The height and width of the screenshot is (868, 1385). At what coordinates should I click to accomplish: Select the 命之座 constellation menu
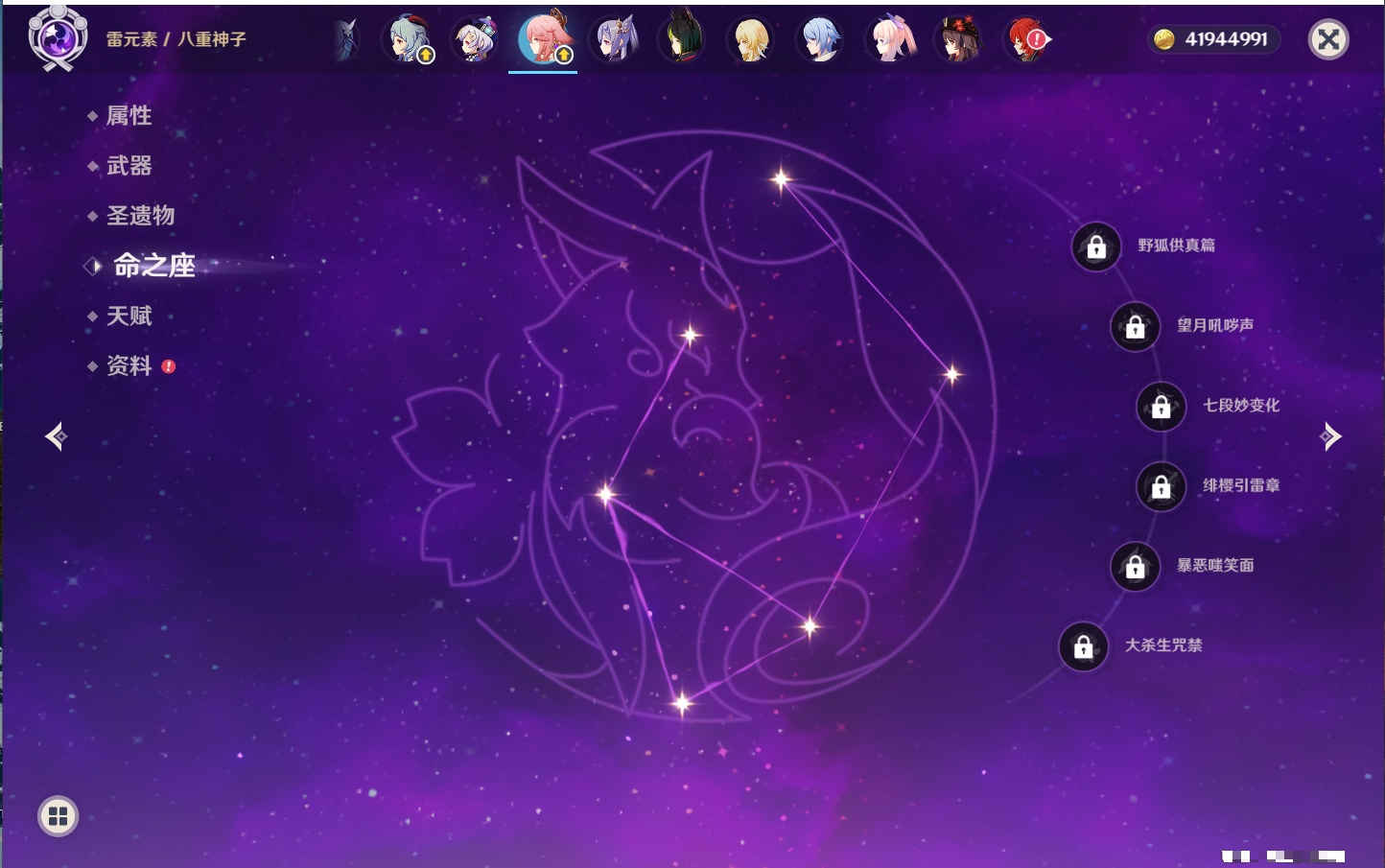pyautogui.click(x=154, y=266)
